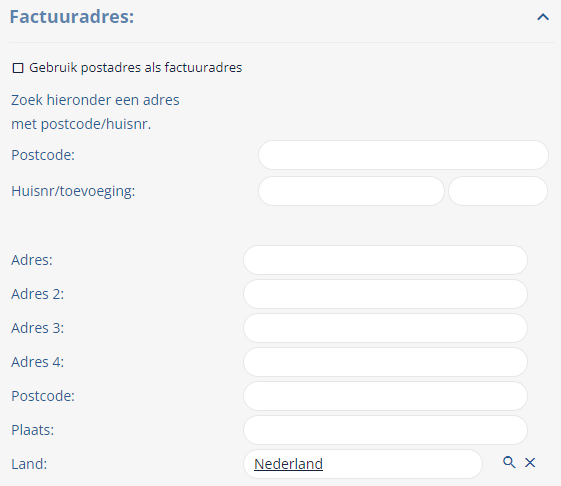Click into the Adres field
This screenshot has height=486, width=561.
[x=385, y=260]
